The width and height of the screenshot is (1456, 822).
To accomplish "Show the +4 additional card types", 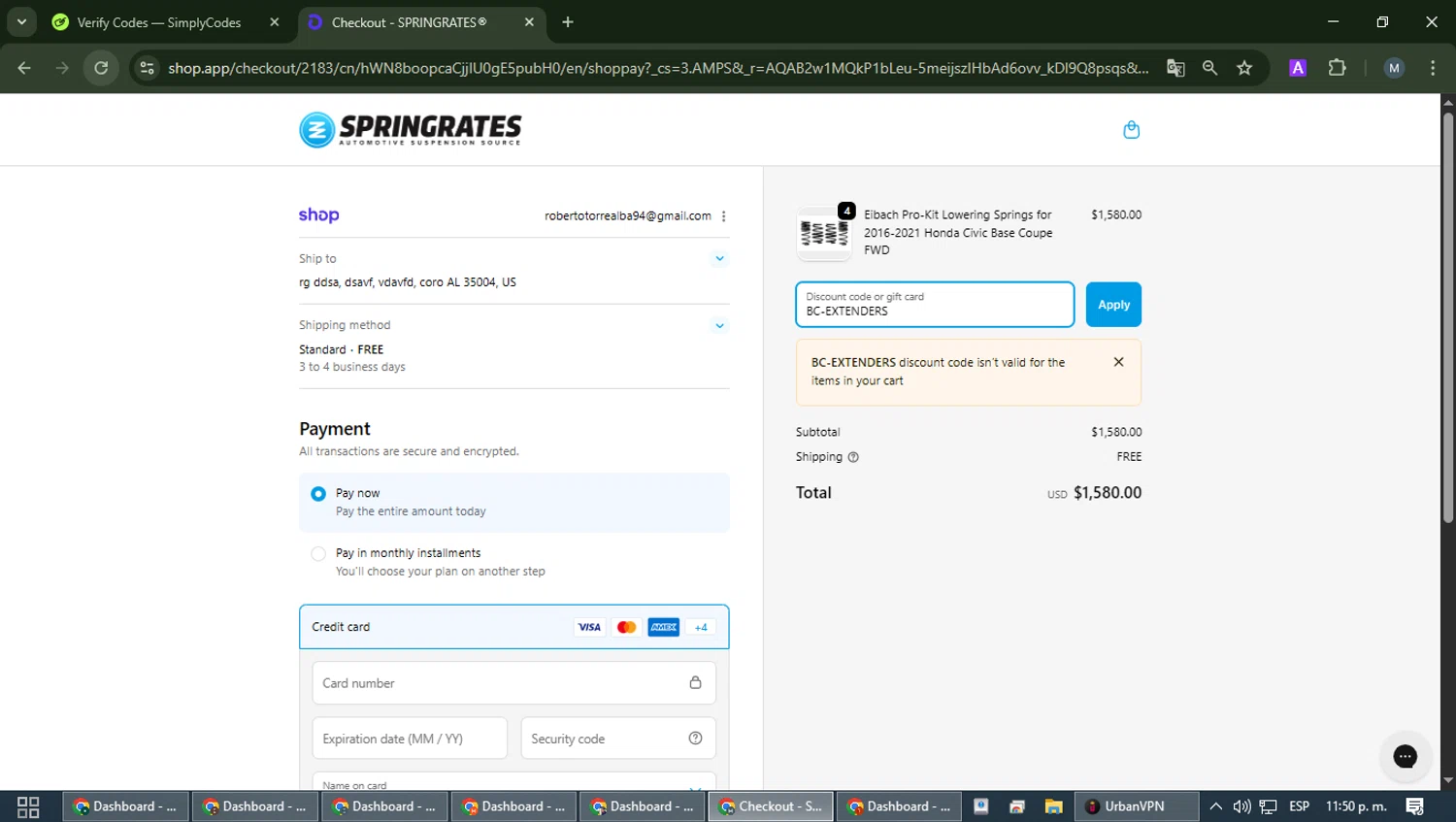I will [701, 627].
